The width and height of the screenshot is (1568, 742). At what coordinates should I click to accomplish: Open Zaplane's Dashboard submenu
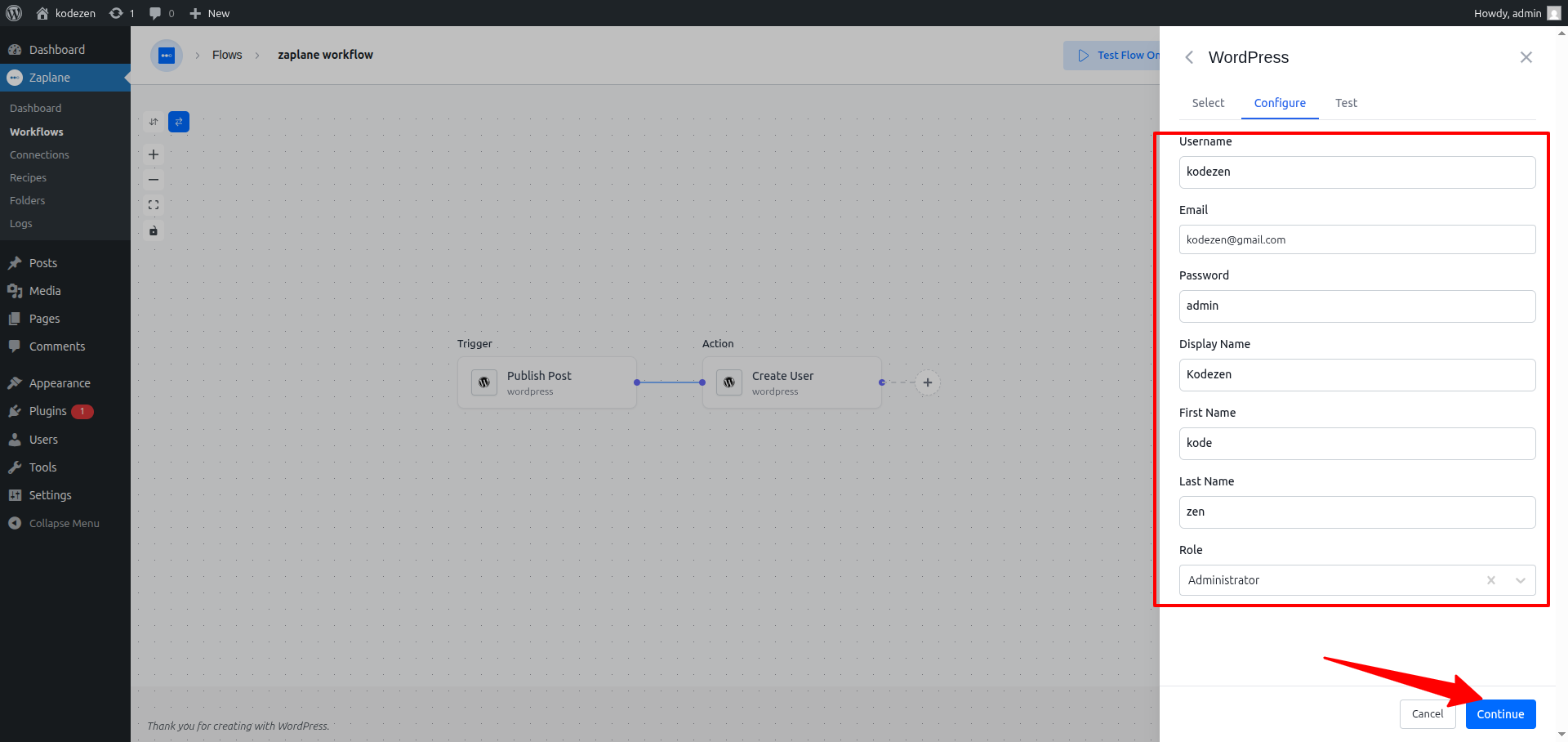[35, 108]
